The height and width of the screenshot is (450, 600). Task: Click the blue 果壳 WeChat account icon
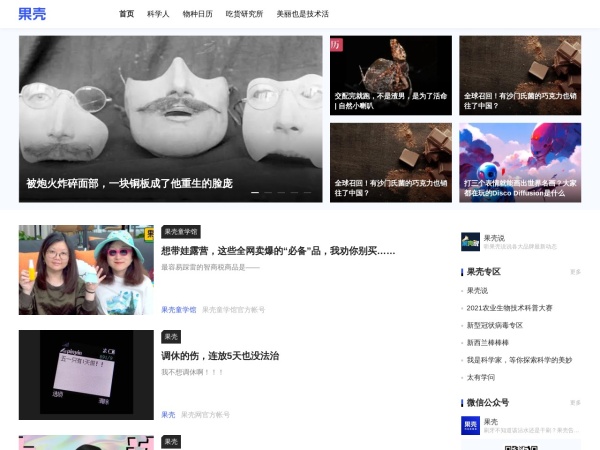[470, 425]
